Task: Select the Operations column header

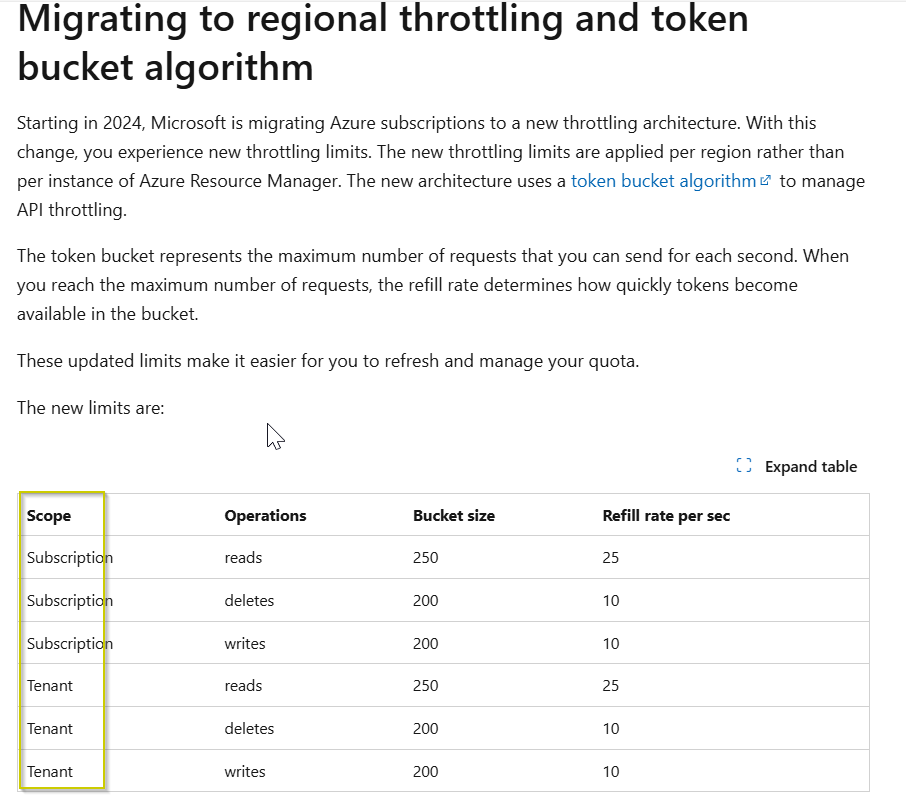Action: [265, 515]
